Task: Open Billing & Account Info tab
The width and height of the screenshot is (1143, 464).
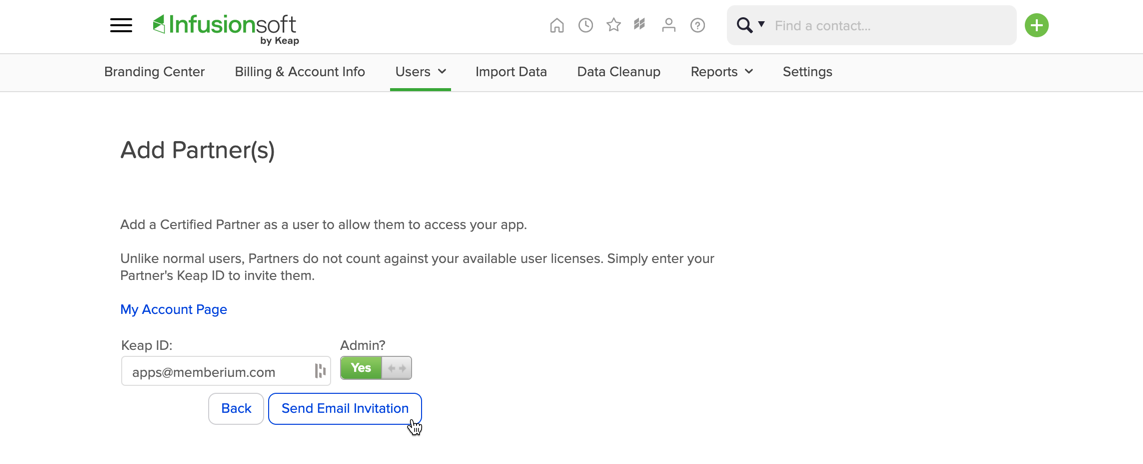Action: tap(300, 72)
